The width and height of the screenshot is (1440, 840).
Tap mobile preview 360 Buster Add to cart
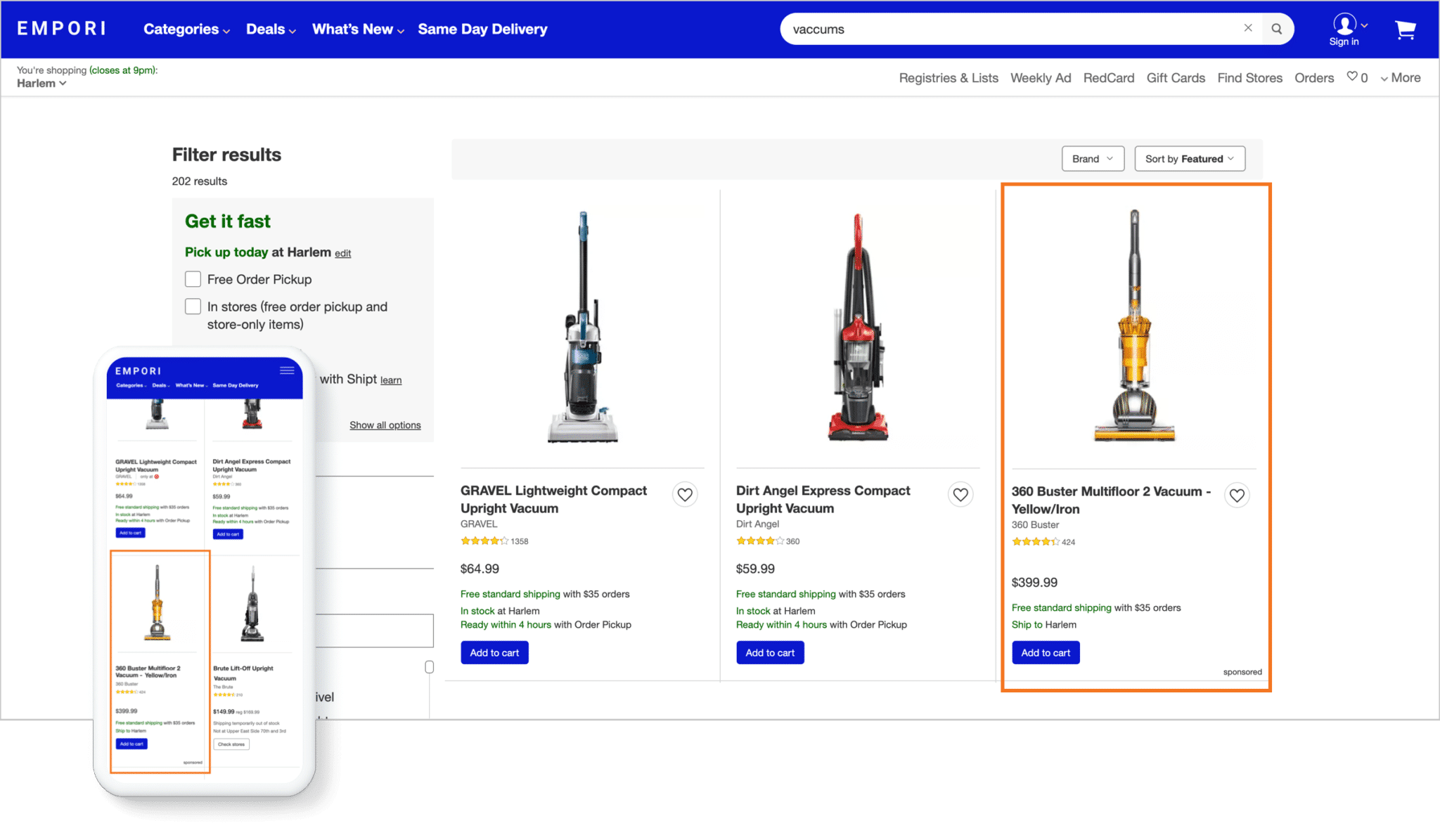(x=131, y=744)
